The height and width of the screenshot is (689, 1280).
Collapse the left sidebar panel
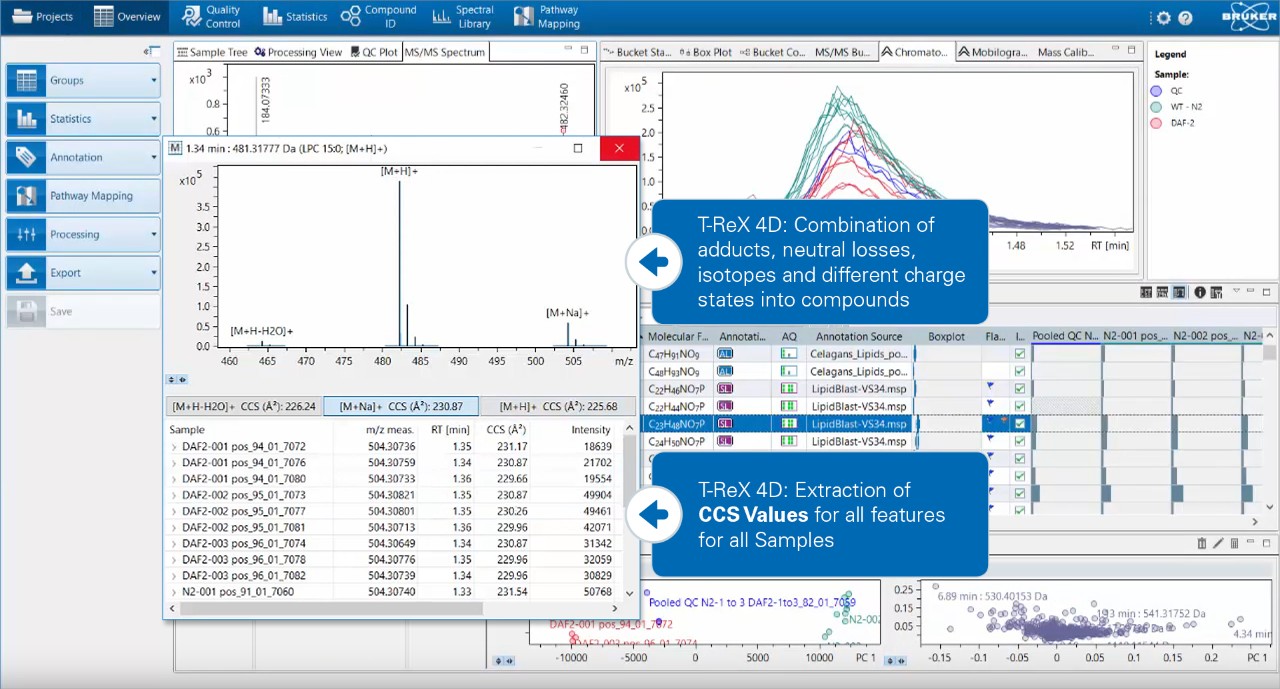tap(151, 51)
